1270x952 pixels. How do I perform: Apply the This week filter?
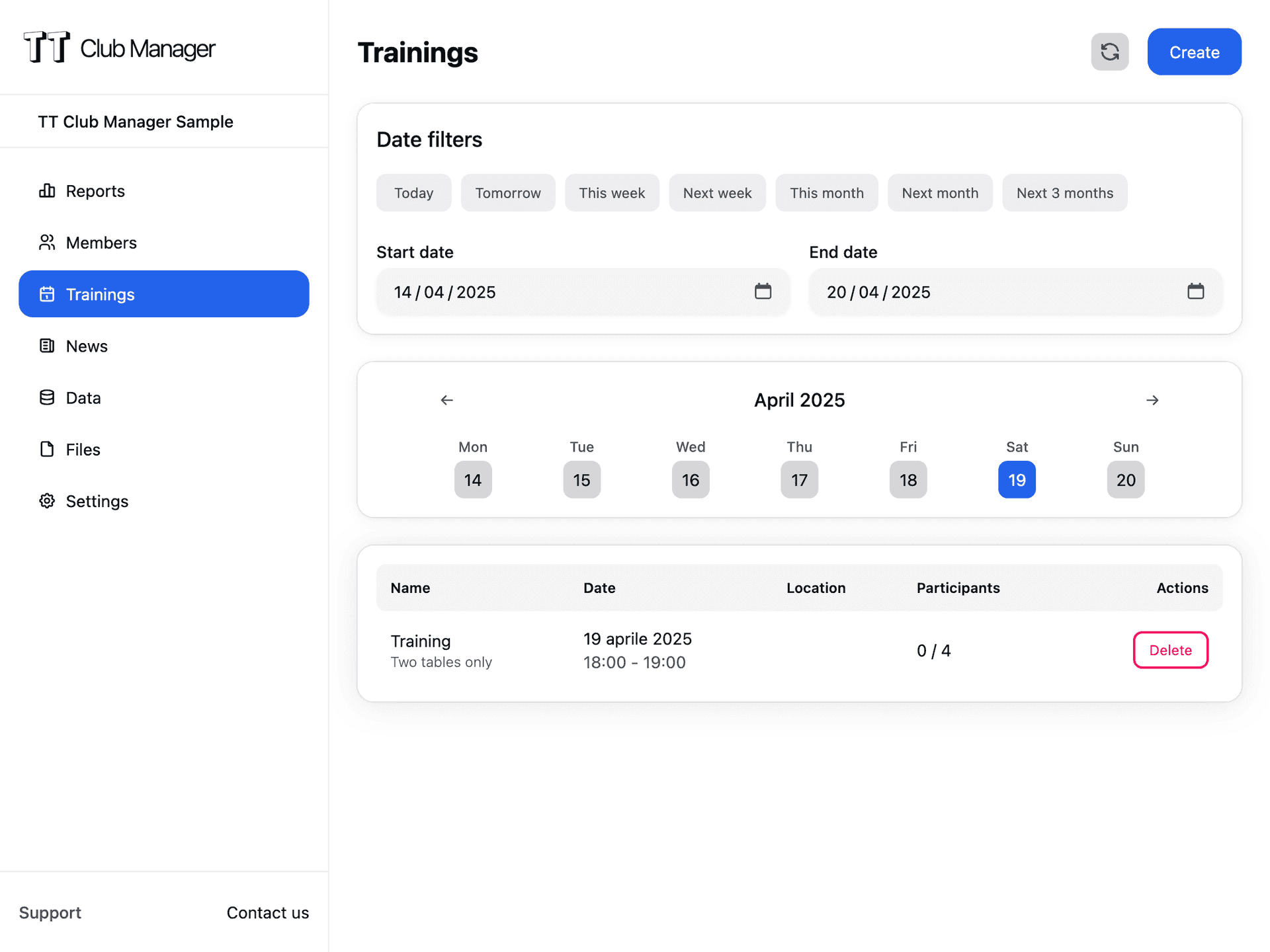612,193
